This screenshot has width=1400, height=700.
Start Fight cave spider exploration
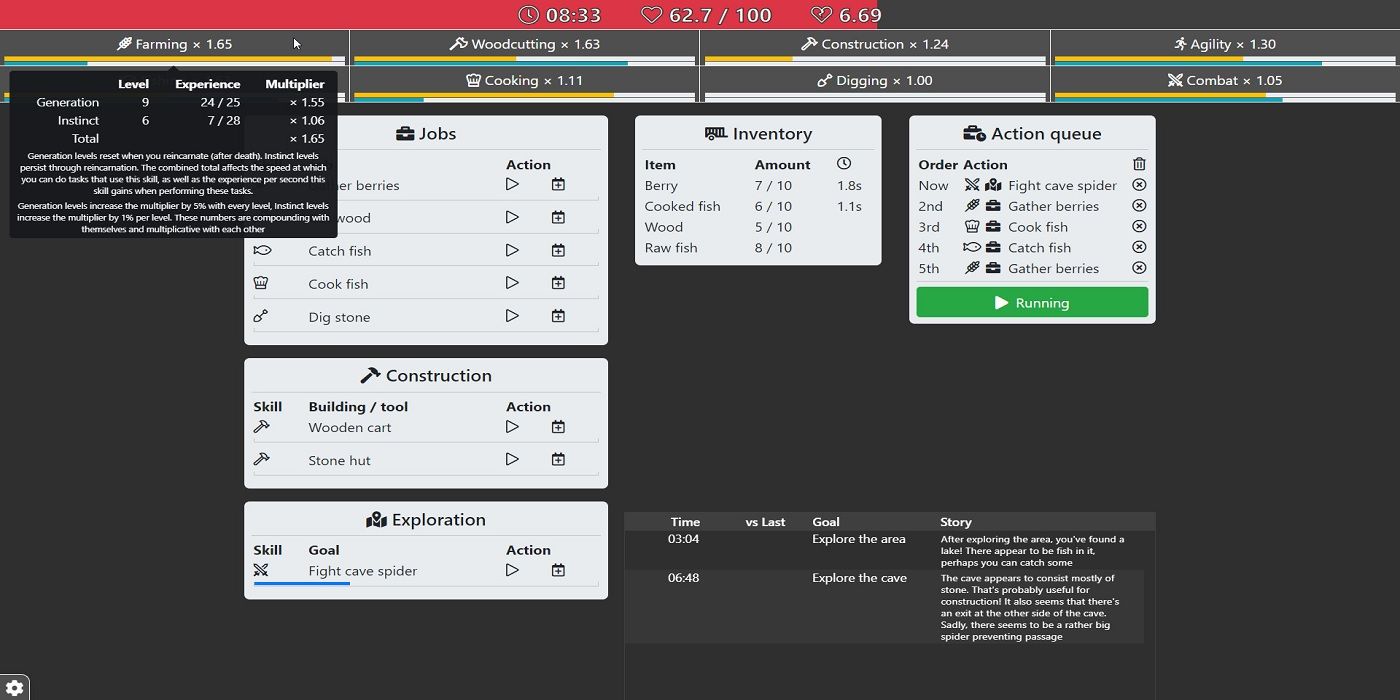(x=512, y=570)
